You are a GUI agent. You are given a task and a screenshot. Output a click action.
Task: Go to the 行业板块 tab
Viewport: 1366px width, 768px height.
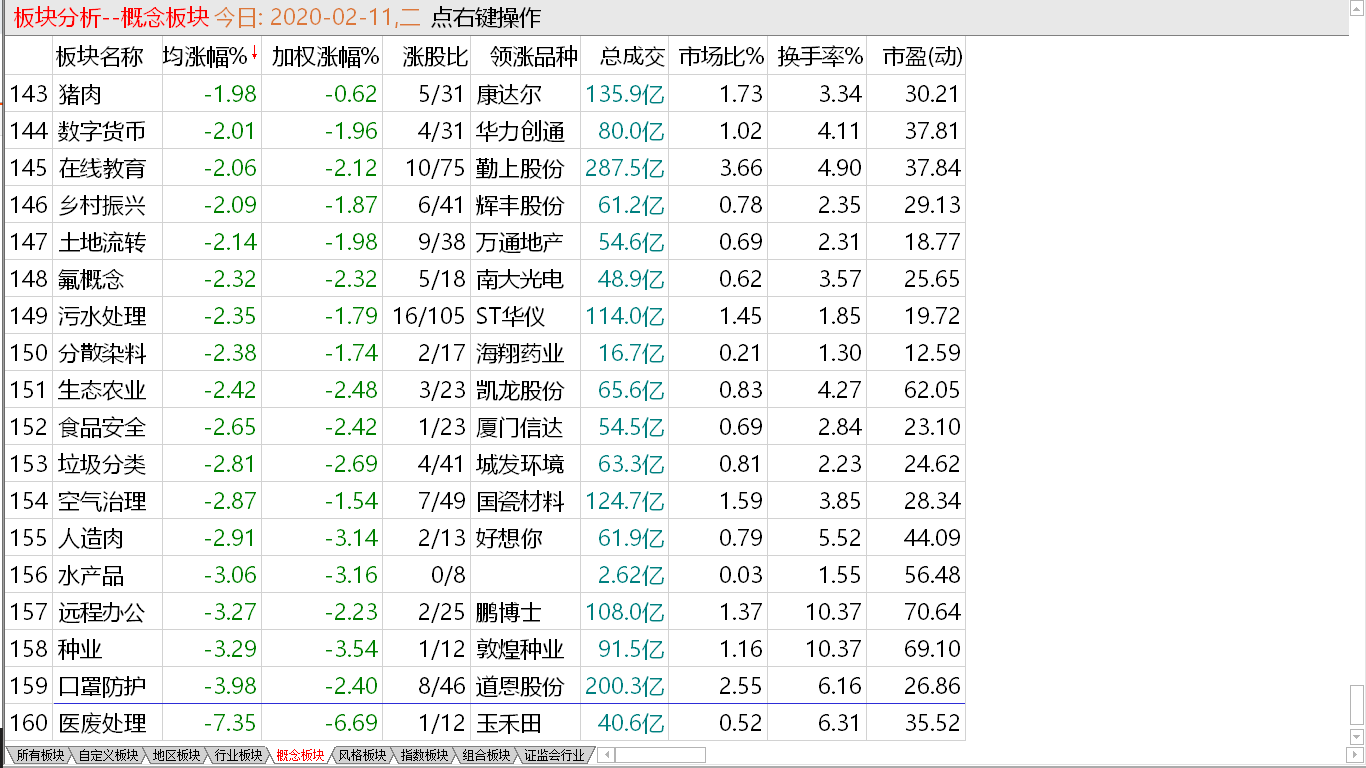[237, 755]
